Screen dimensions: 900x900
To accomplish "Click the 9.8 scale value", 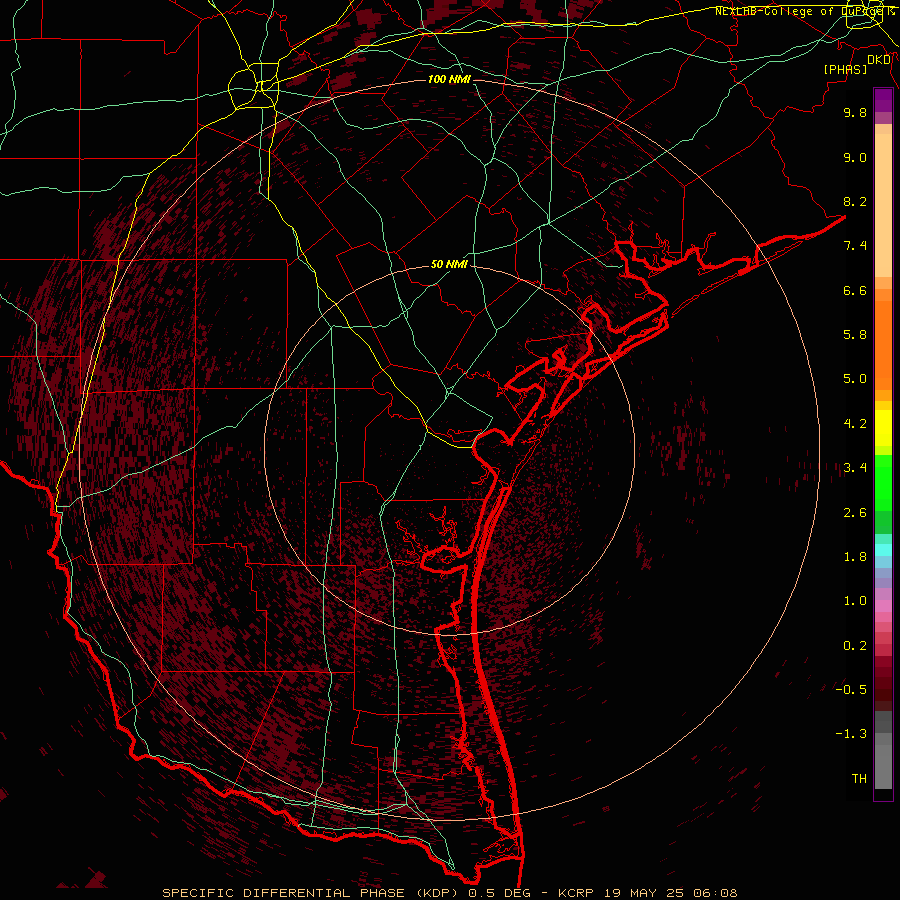I will tap(855, 112).
